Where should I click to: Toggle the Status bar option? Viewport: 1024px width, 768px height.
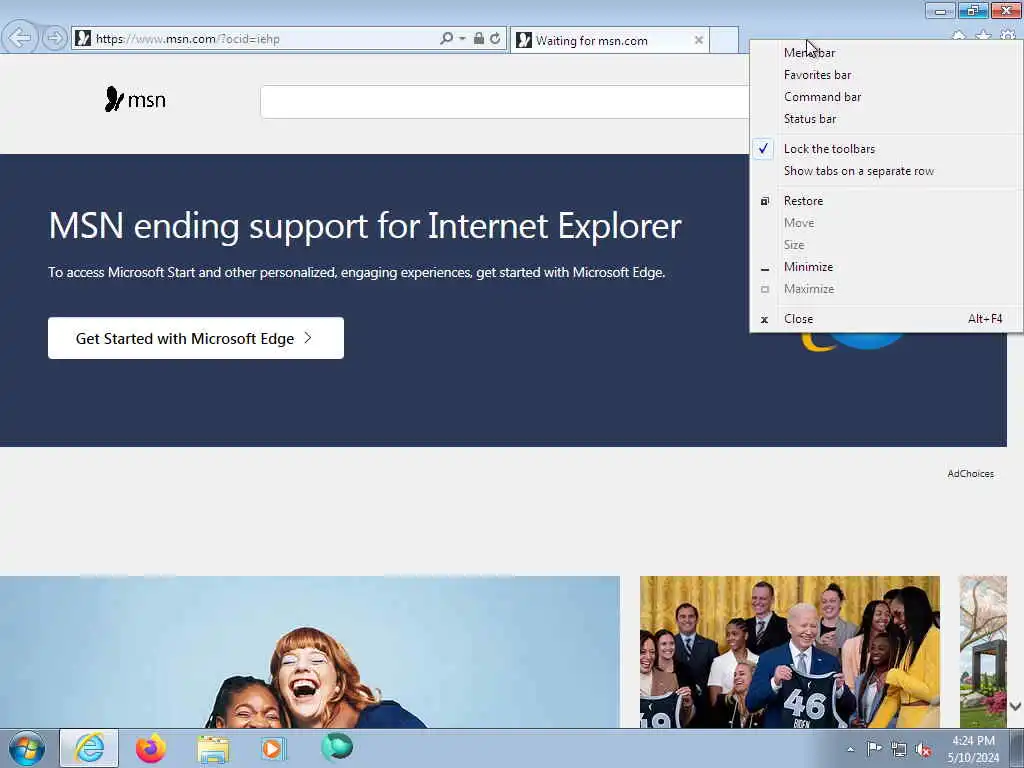point(886,119)
